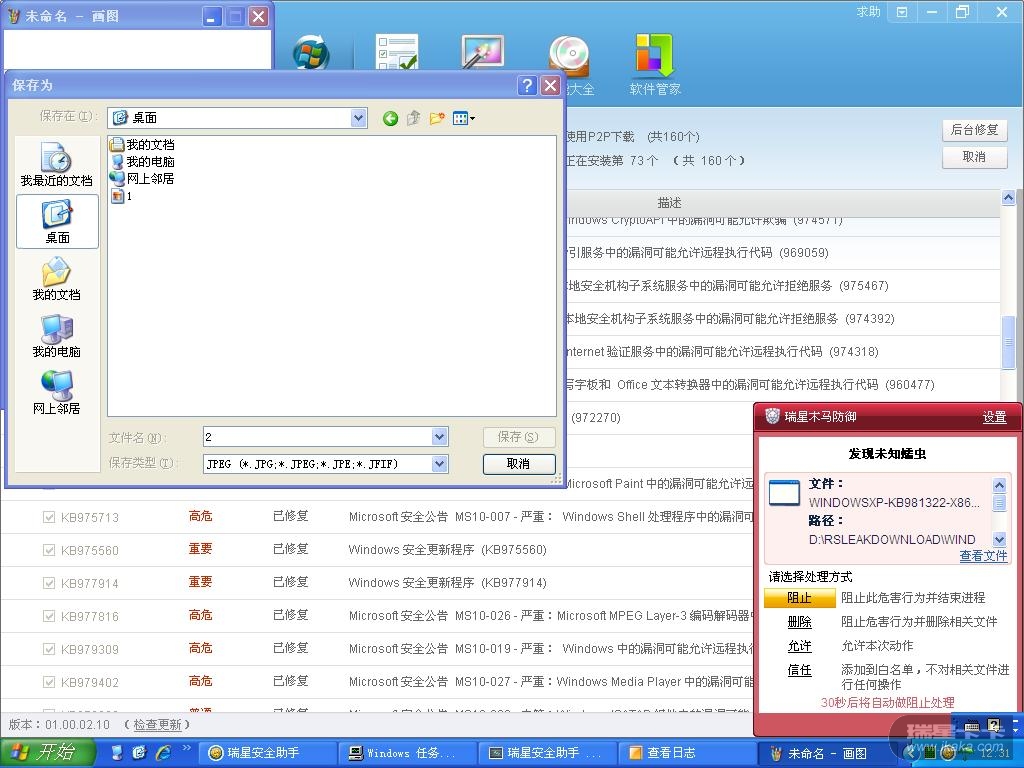The width and height of the screenshot is (1024, 768).
Task: Click Internet Explorer quick launch icon
Action: tap(162, 752)
